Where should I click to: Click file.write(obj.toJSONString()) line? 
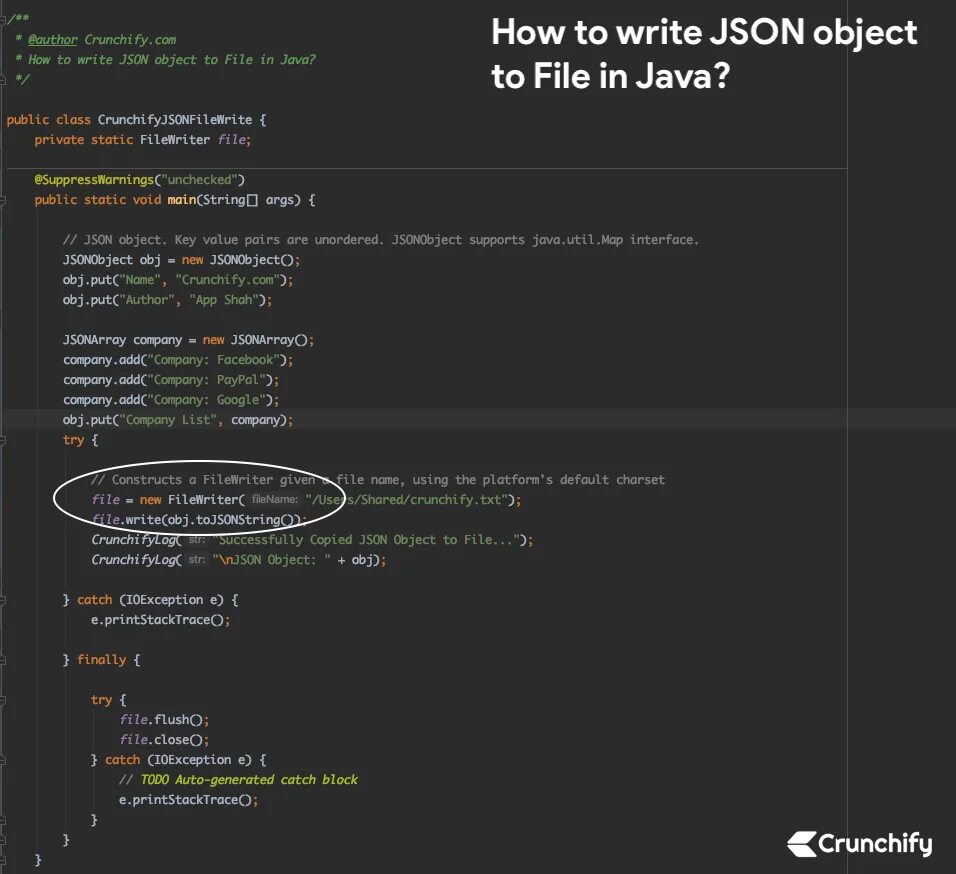[x=199, y=520]
